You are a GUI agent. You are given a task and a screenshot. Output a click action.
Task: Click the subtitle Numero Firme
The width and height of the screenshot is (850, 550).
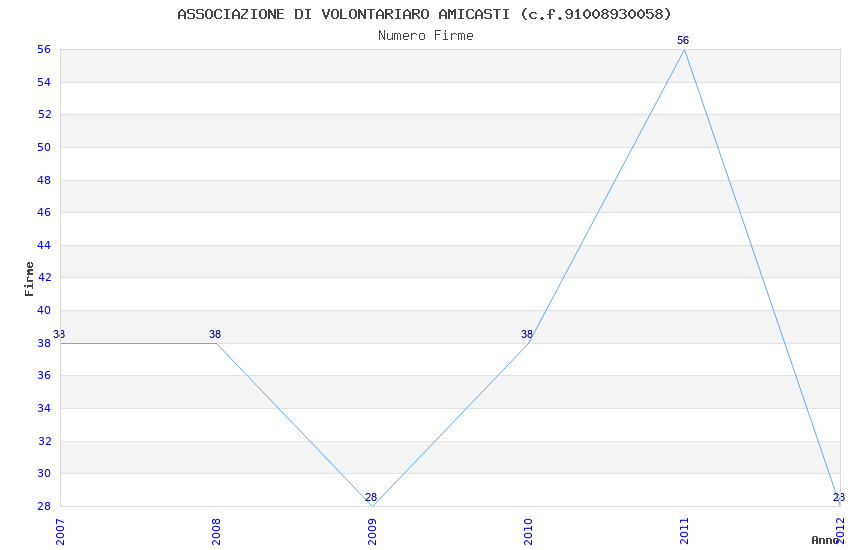point(426,36)
